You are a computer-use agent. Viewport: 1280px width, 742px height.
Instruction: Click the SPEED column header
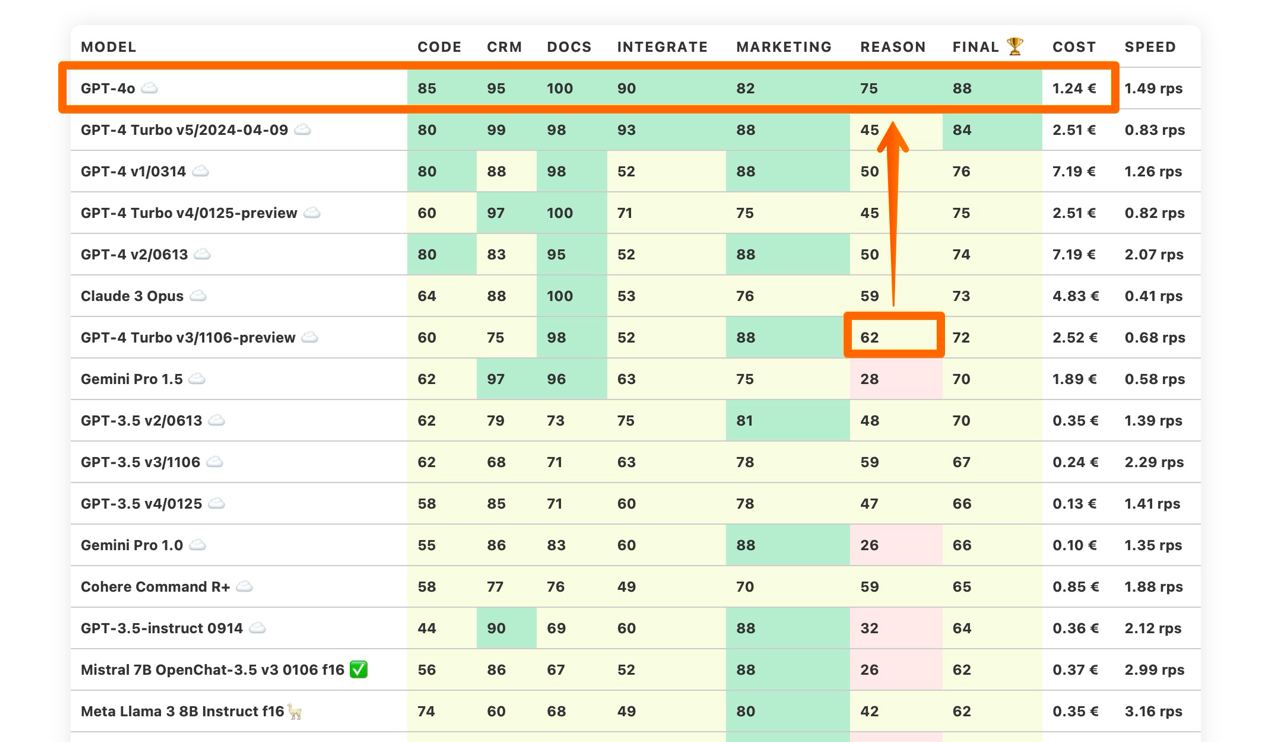(x=1150, y=47)
